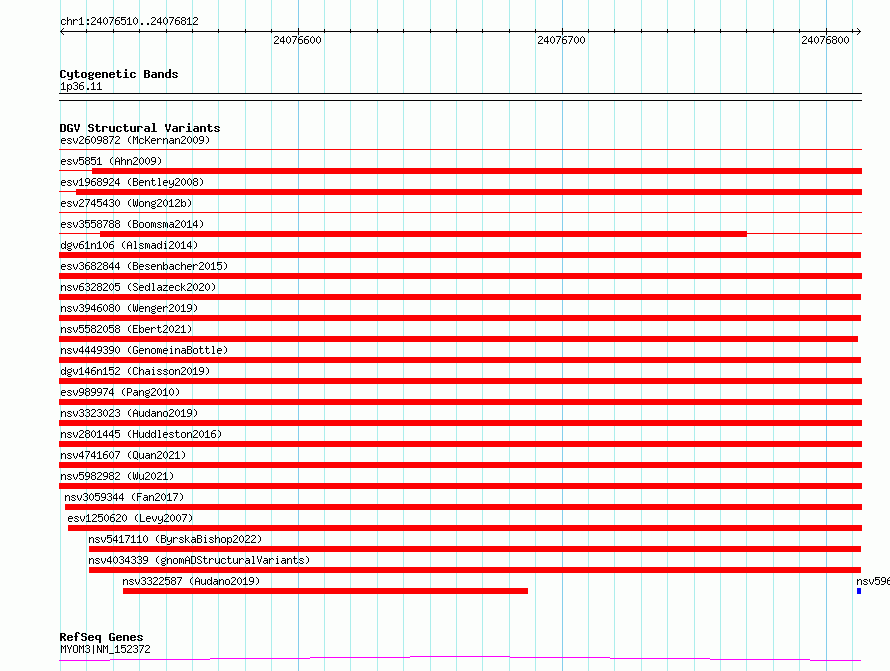
Task: Open variant nsv5582058 (Ebert2021)
Action: [x=126, y=329]
